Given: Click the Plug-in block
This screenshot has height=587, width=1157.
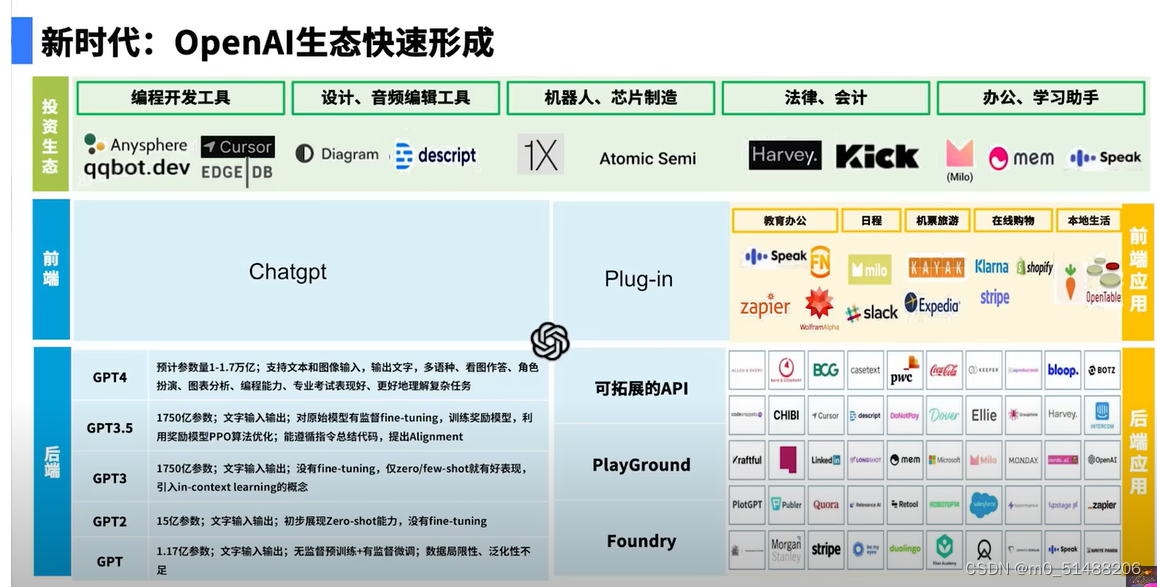Looking at the screenshot, I should tap(640, 271).
